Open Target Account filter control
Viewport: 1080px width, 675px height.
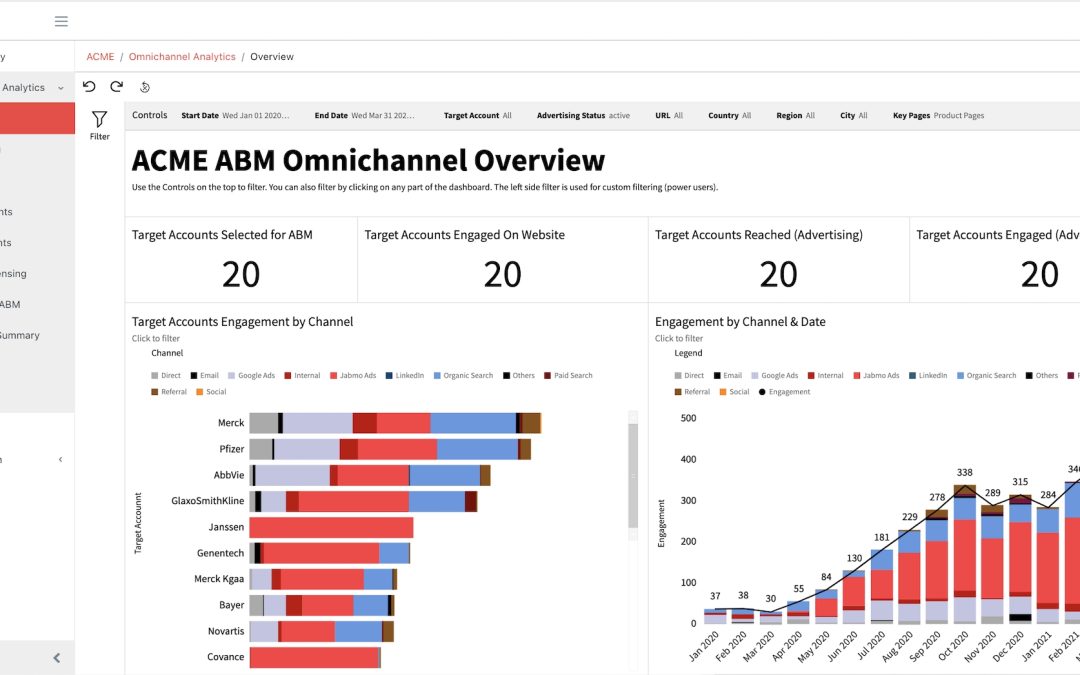477,116
